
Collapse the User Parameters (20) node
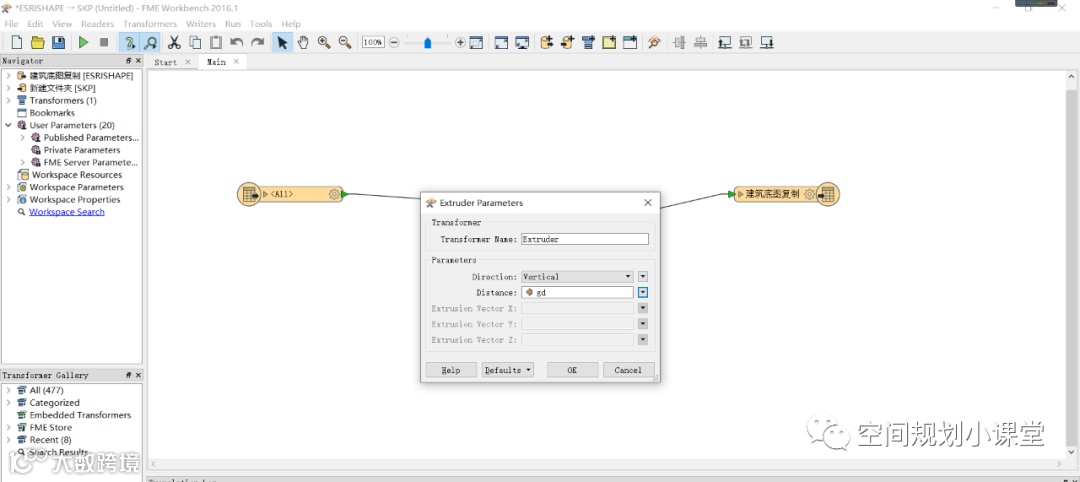pyautogui.click(x=8, y=125)
